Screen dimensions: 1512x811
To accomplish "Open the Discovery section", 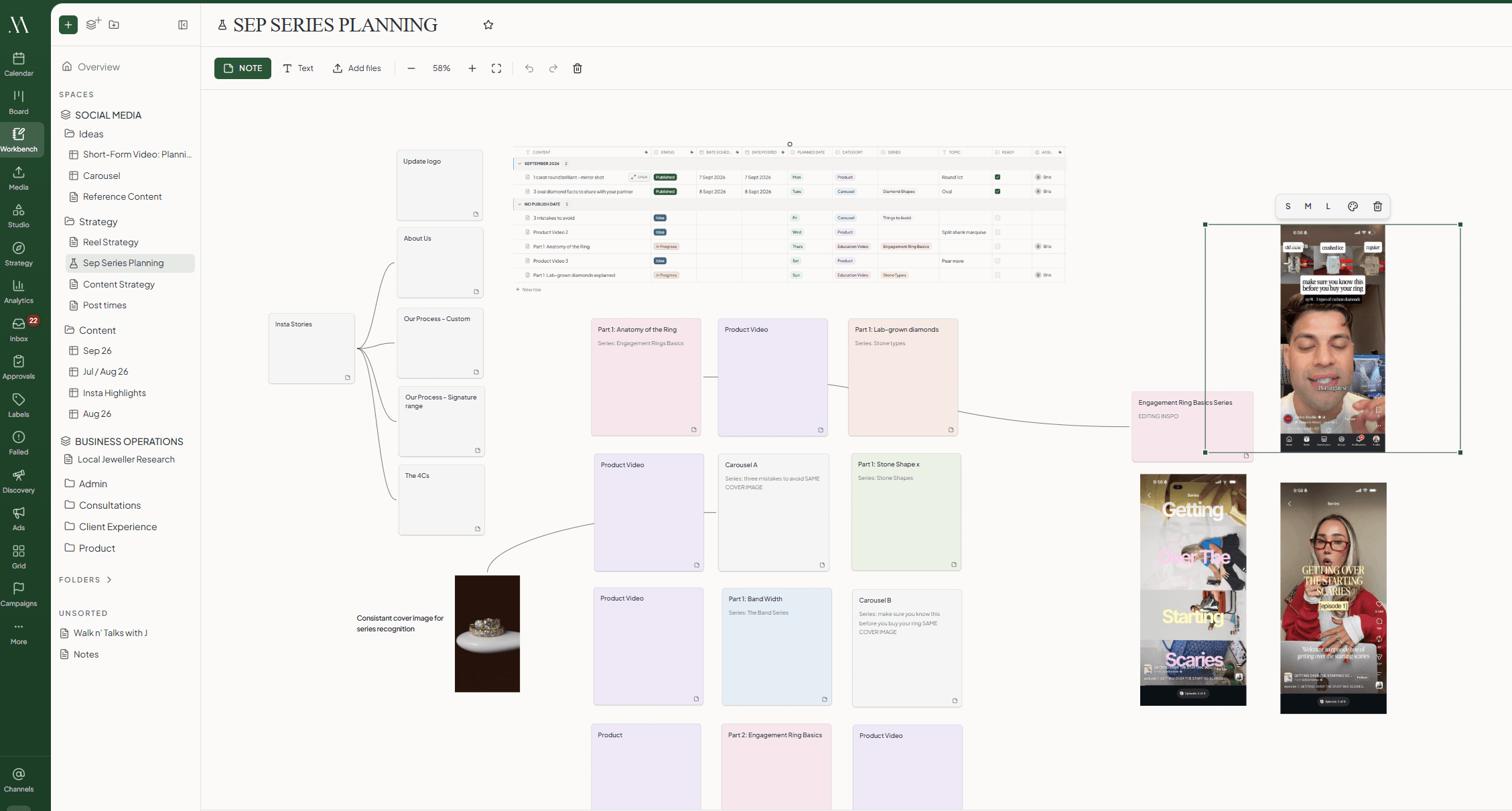I will pyautogui.click(x=19, y=481).
